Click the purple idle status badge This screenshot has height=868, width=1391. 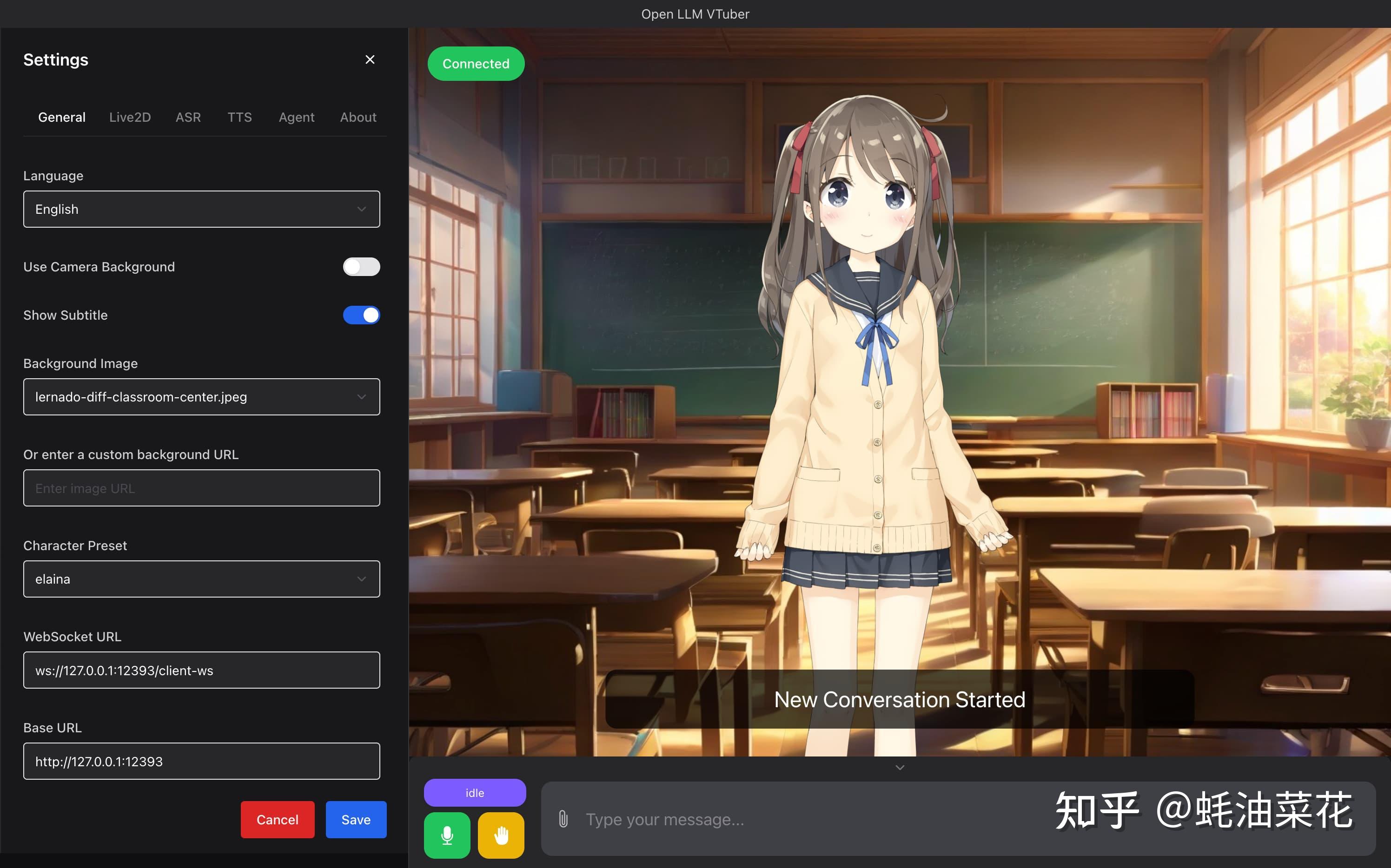click(x=475, y=792)
